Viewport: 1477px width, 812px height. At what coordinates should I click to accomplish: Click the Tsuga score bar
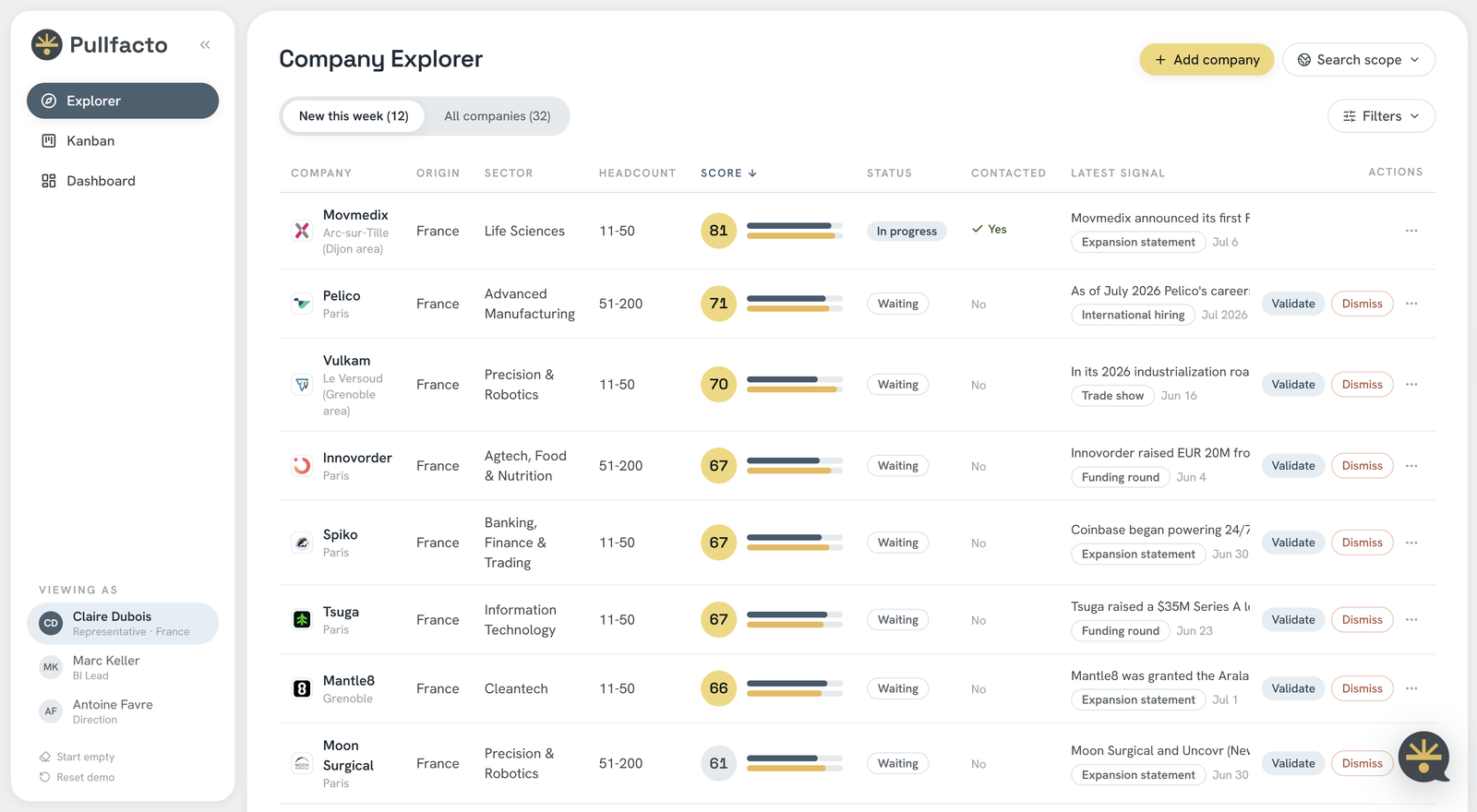(x=795, y=620)
